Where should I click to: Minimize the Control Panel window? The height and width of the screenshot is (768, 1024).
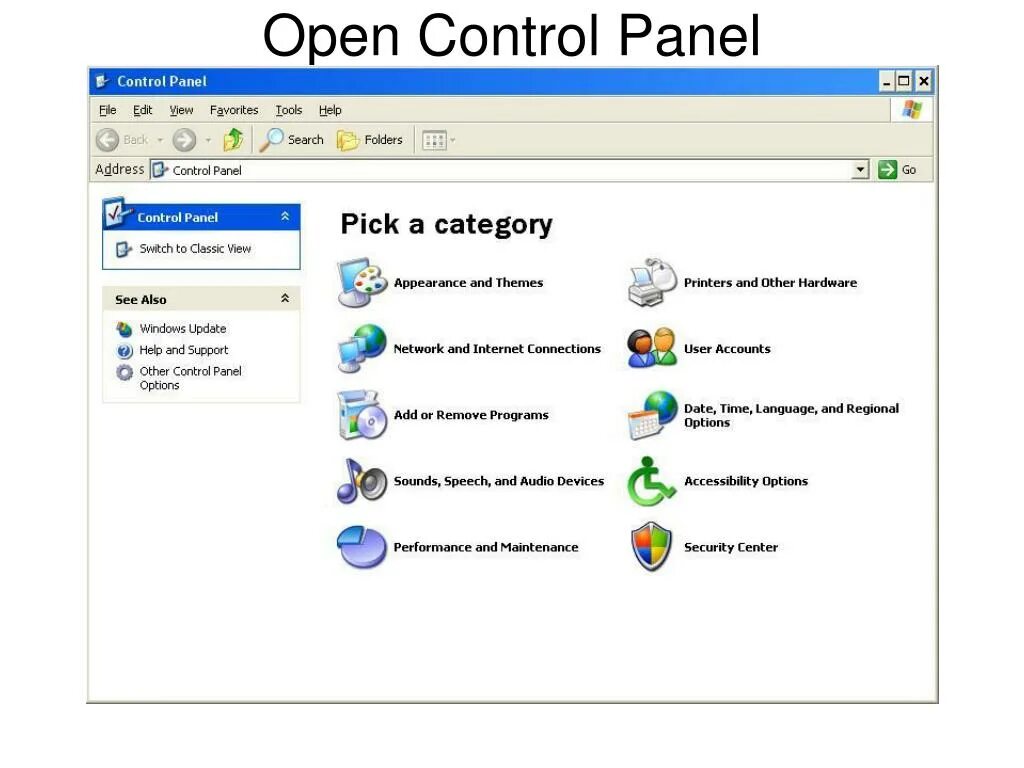886,82
